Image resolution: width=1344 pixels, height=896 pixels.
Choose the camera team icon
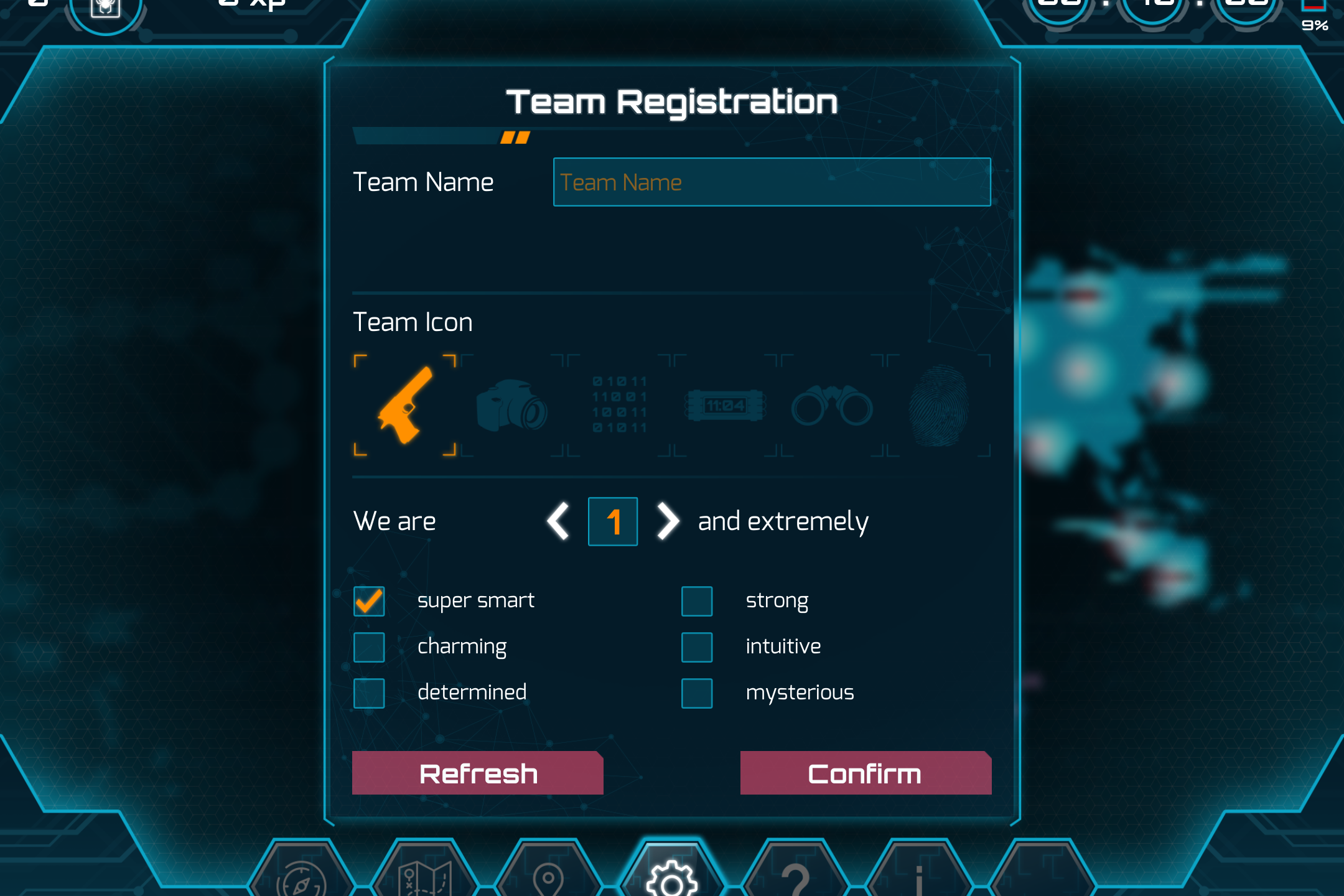[511, 405]
